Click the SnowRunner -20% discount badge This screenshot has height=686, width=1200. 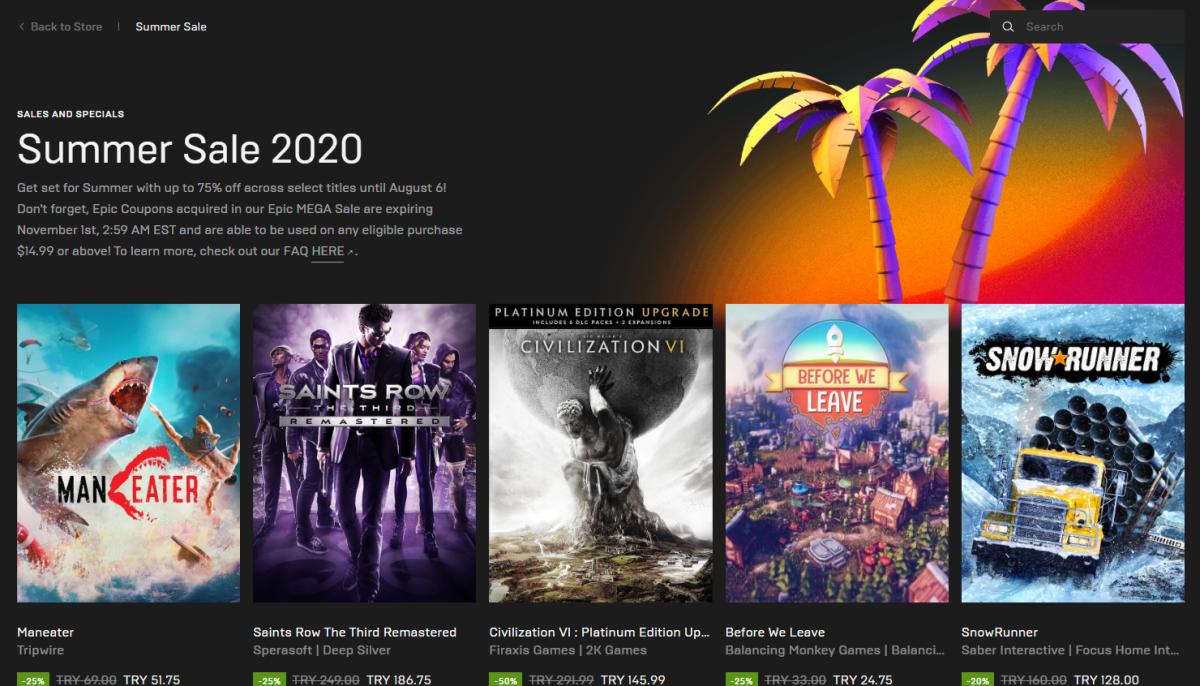click(x=977, y=680)
